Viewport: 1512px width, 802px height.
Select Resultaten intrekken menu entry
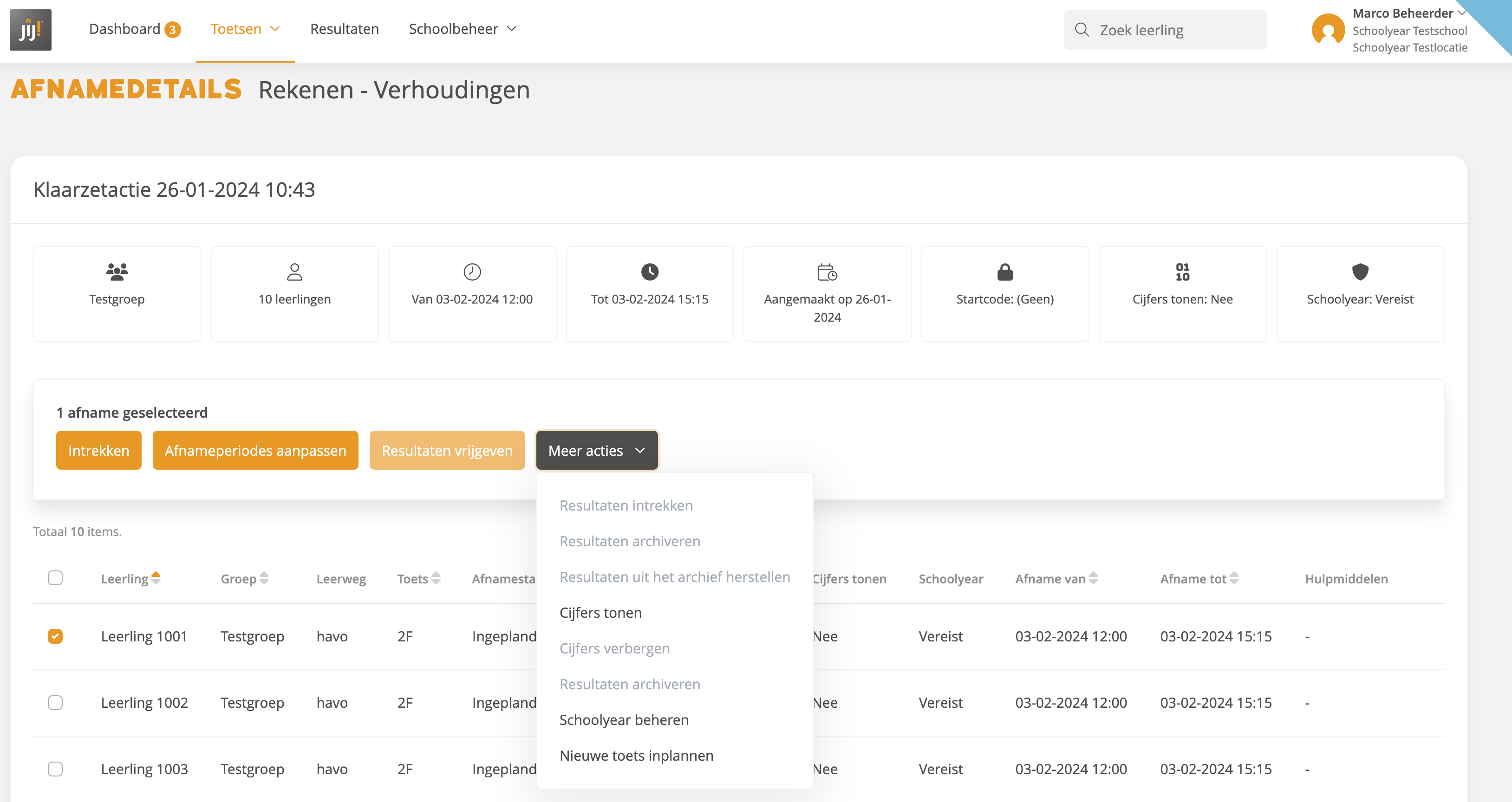(626, 506)
